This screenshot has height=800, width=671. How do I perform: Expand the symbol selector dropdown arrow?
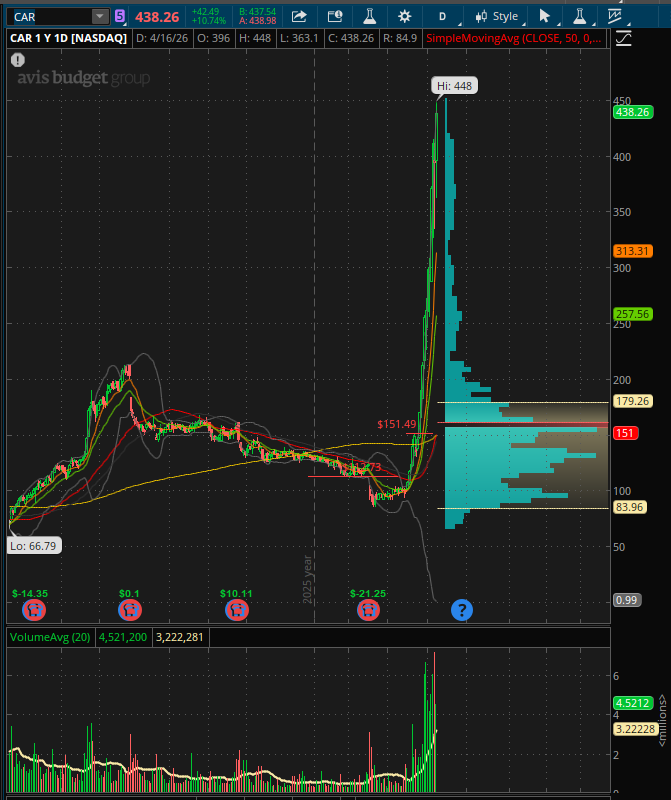tap(100, 16)
